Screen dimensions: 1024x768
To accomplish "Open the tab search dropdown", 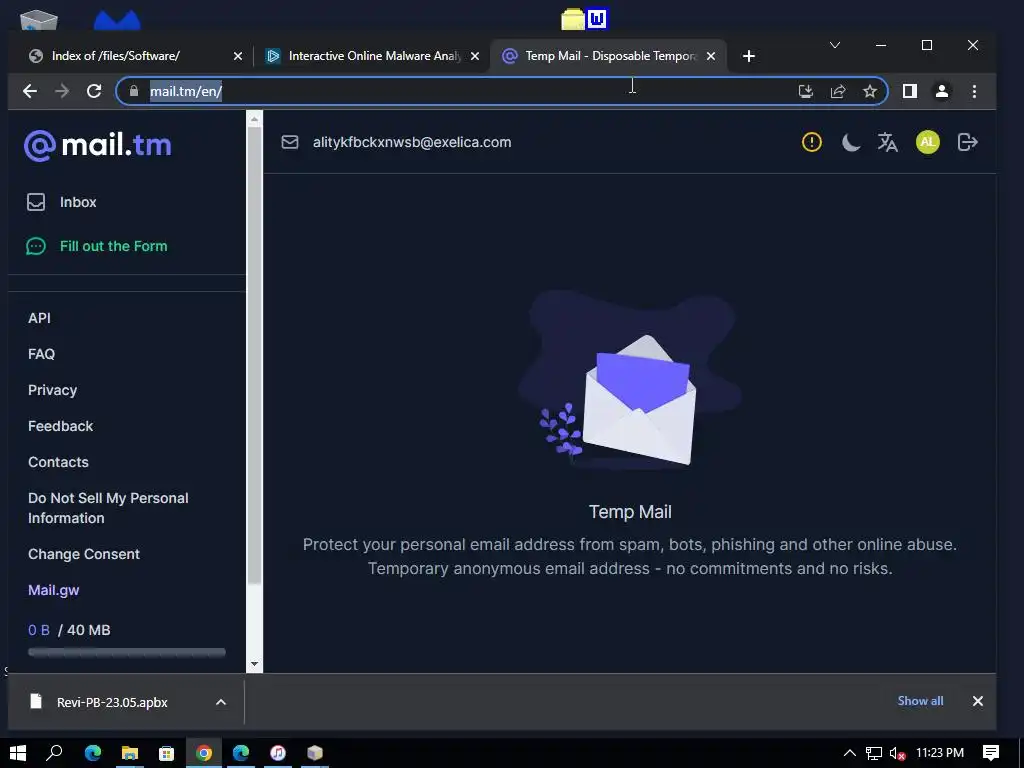I will [x=835, y=45].
